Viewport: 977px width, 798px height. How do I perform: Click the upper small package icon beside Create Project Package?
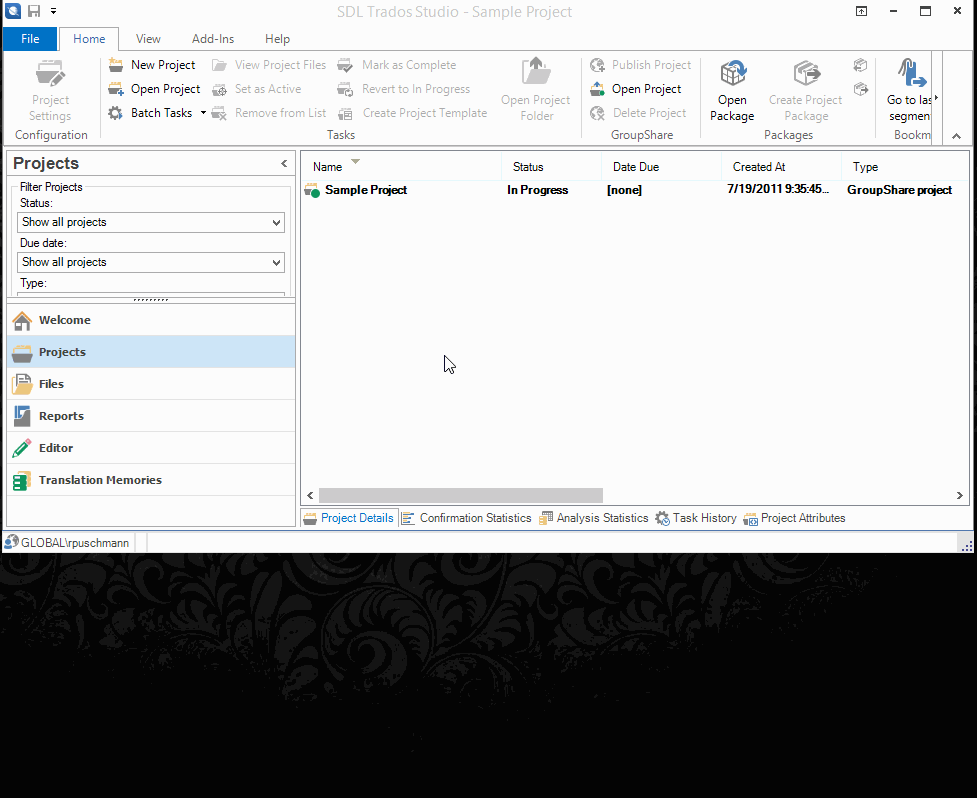pyautogui.click(x=860, y=65)
